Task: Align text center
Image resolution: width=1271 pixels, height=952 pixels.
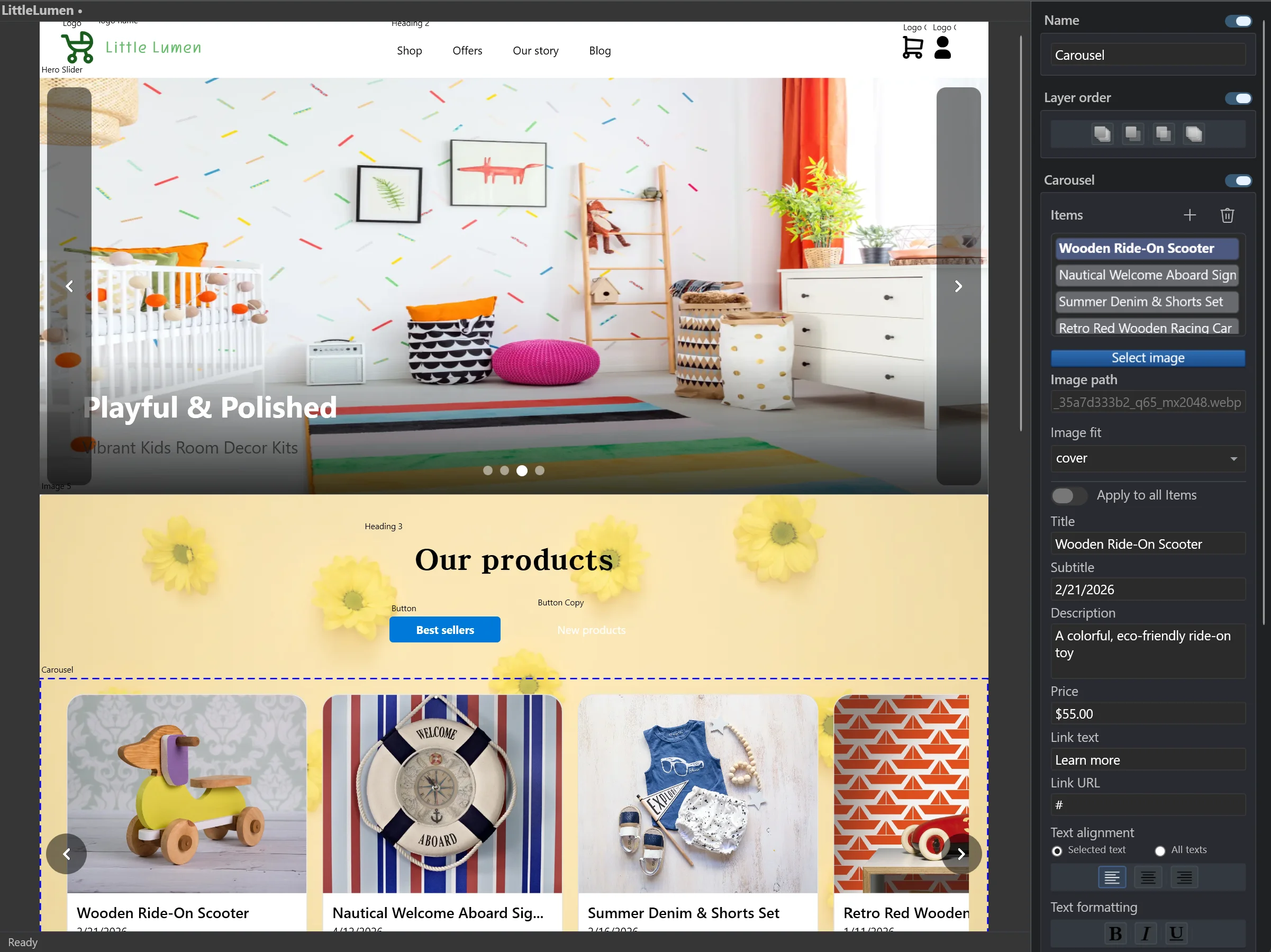Action: (1148, 877)
